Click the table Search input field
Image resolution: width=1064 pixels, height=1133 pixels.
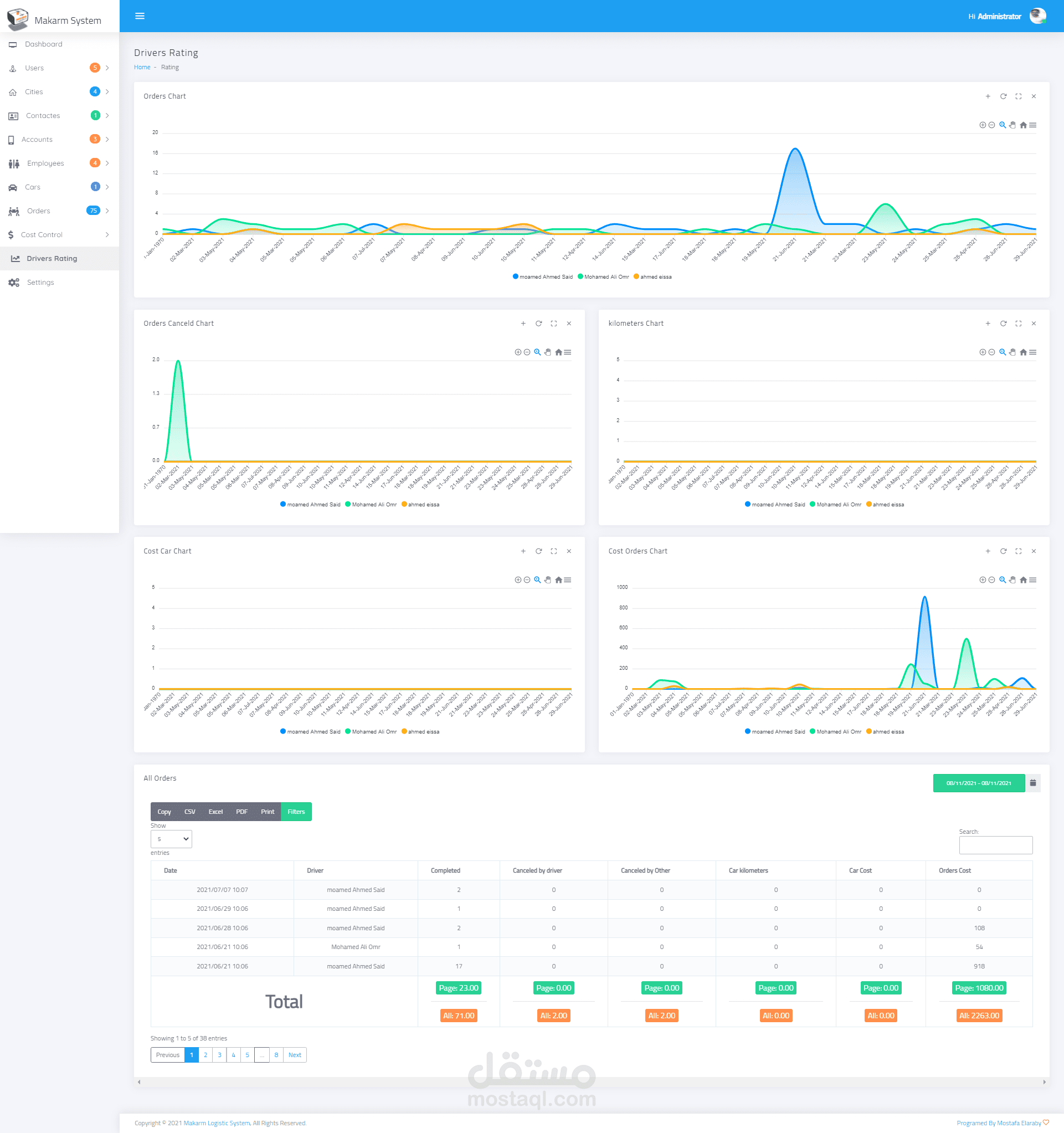click(x=995, y=845)
